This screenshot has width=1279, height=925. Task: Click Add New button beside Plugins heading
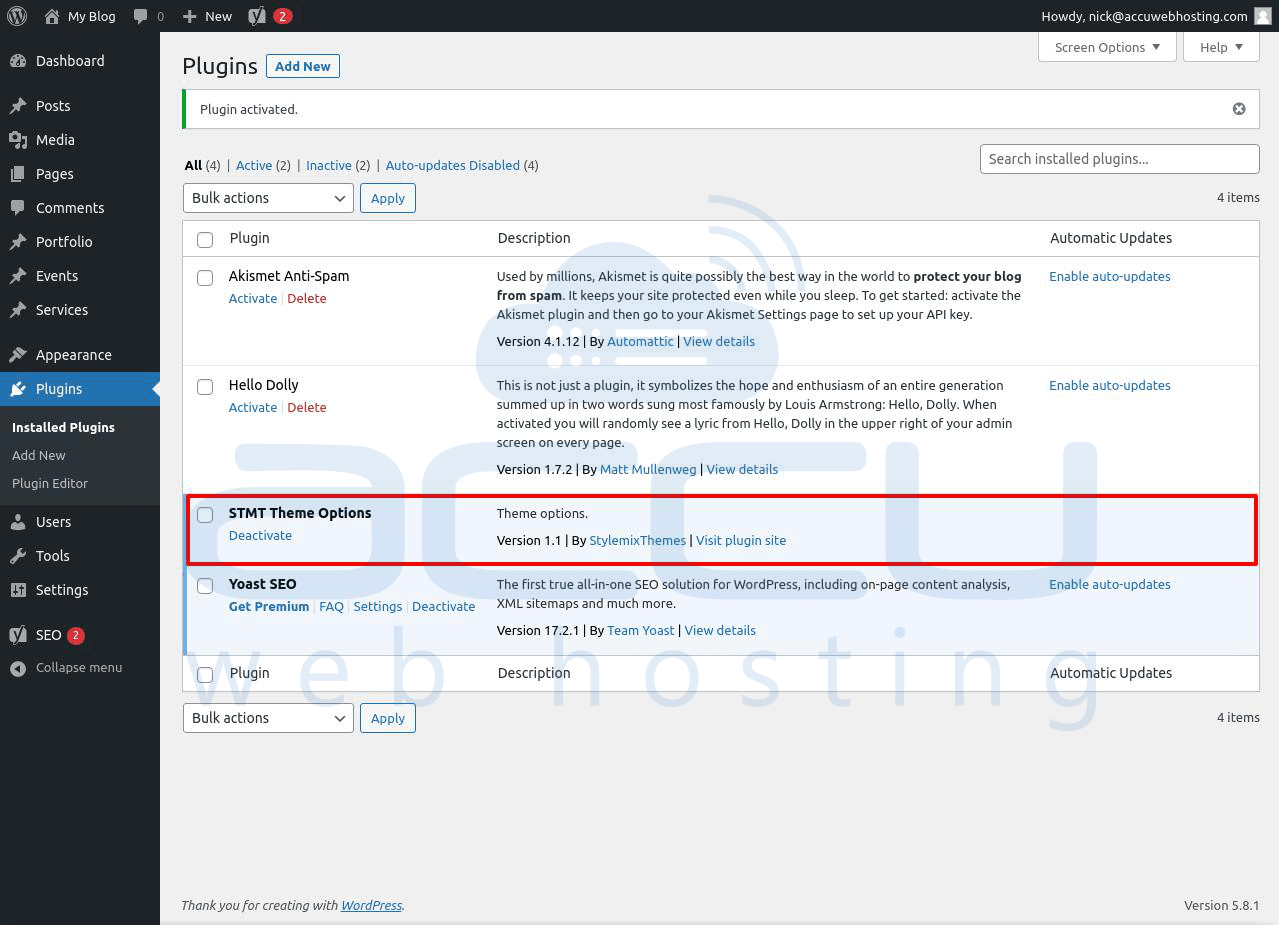[x=303, y=66]
